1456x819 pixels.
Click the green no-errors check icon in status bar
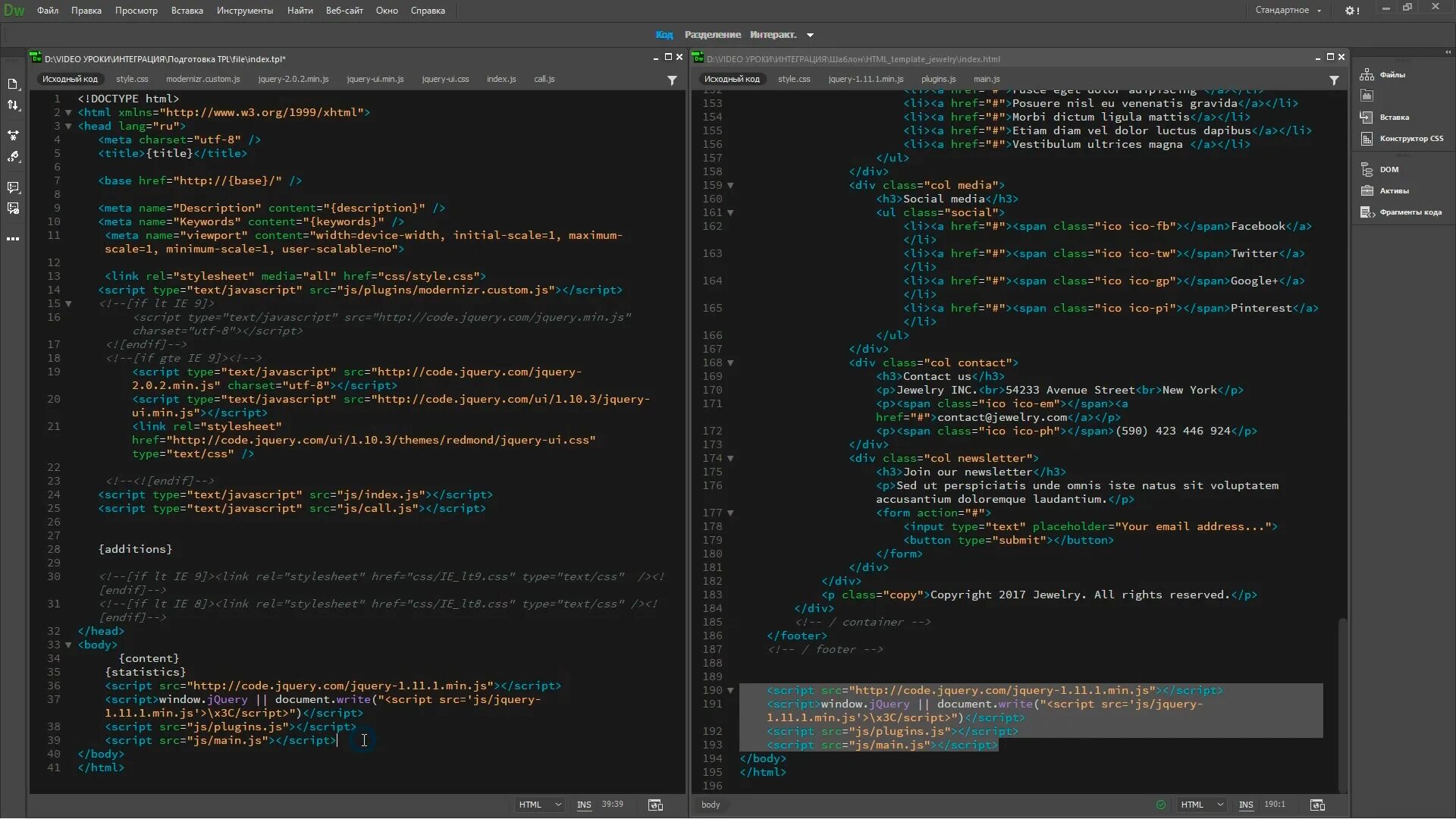coord(1161,805)
